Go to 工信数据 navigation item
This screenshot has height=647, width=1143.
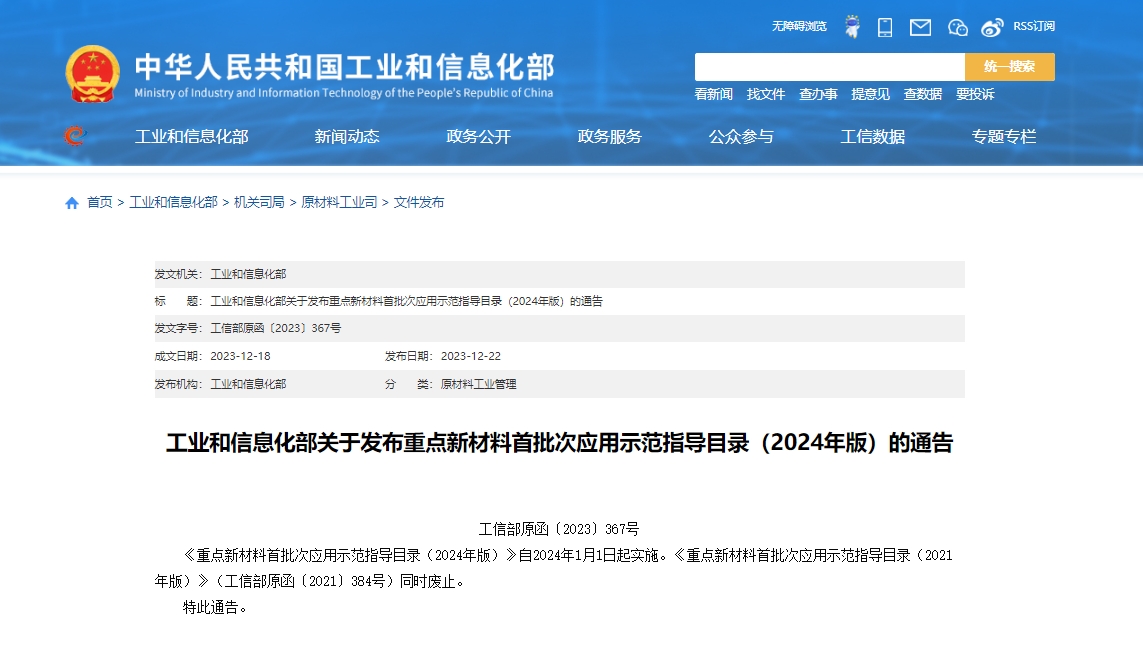coord(872,137)
